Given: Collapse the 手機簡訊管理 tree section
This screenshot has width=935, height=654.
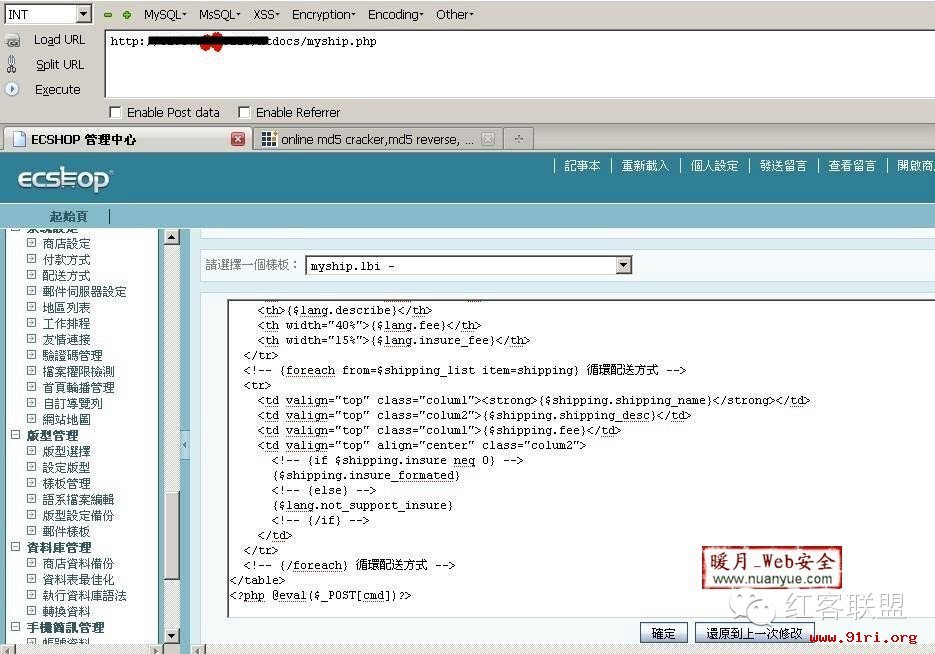Looking at the screenshot, I should [16, 626].
